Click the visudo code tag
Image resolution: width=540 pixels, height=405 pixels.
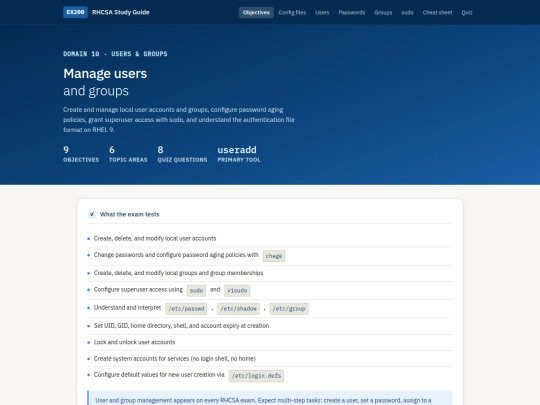(237, 290)
